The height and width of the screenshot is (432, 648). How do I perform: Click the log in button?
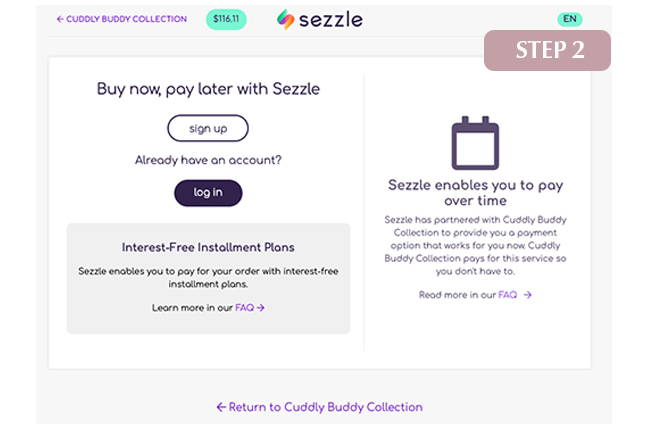(208, 193)
